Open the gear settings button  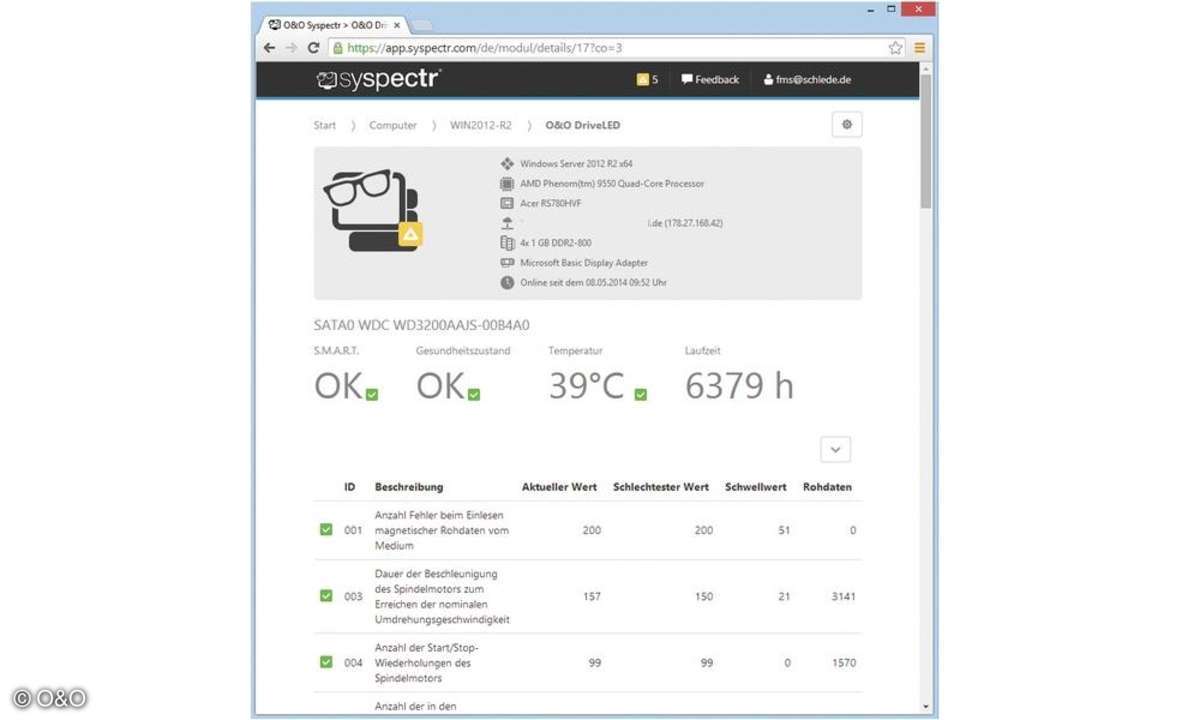coord(847,124)
